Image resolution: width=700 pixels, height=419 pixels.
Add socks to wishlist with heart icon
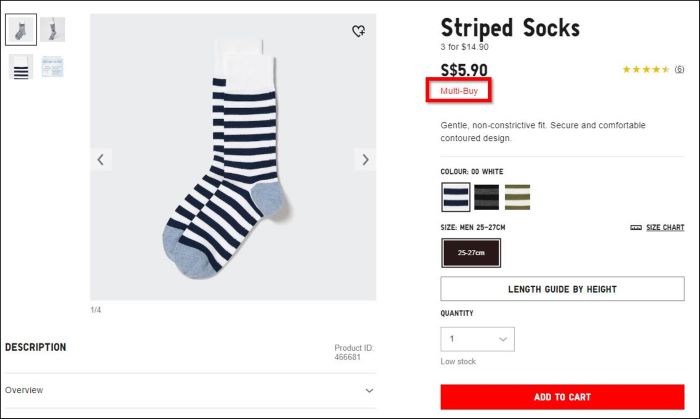(x=359, y=31)
